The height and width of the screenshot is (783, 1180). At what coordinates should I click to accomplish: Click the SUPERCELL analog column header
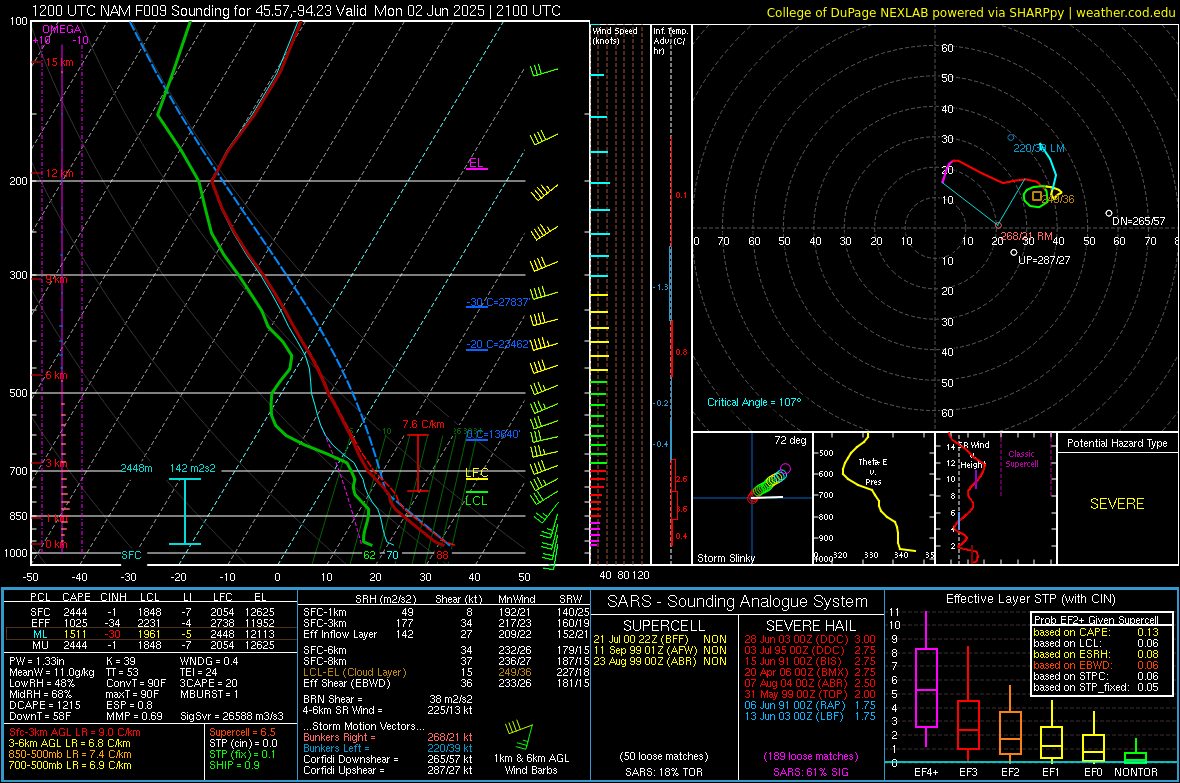click(664, 626)
